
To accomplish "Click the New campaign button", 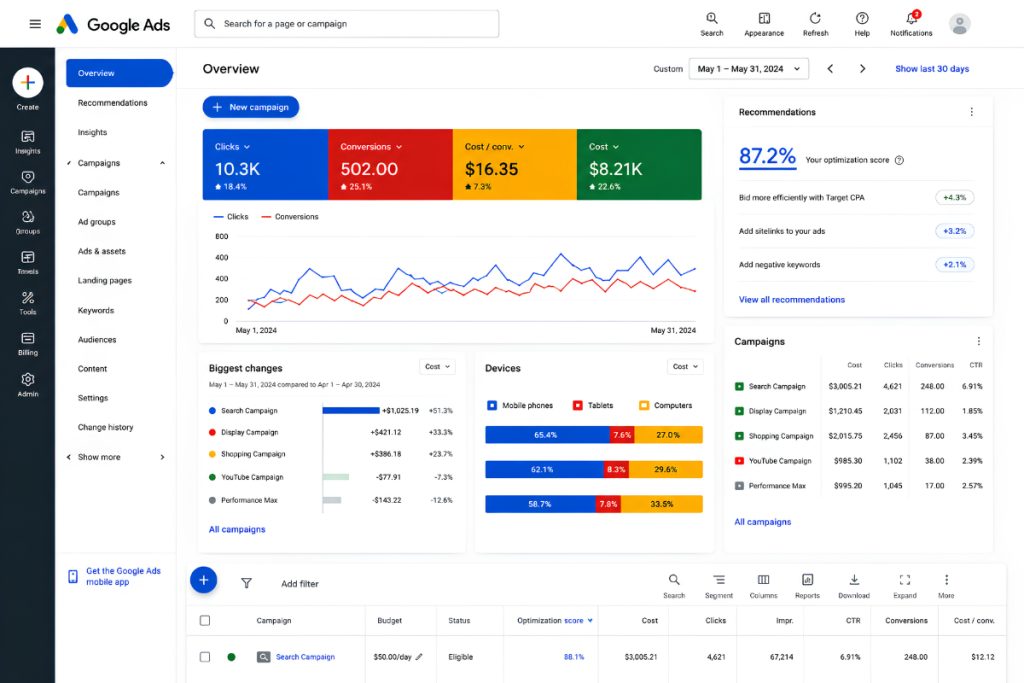I will point(251,107).
